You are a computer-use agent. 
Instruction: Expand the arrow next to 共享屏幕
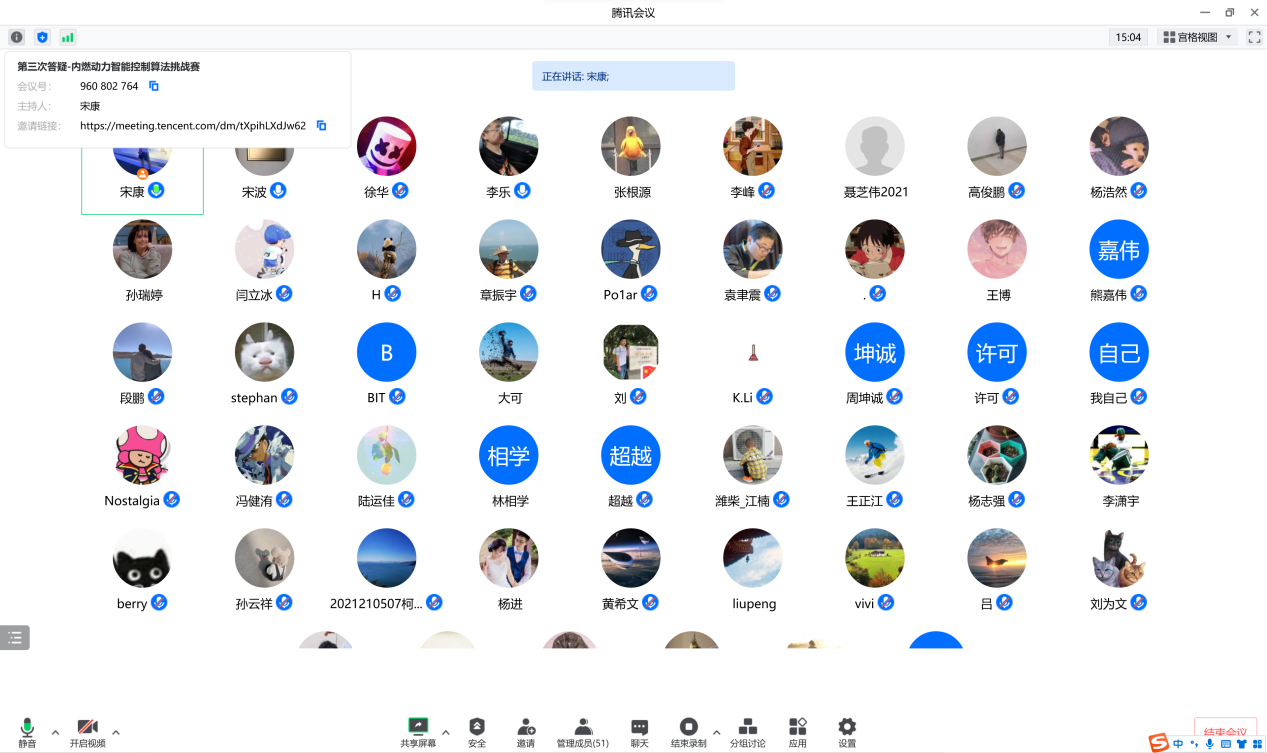pos(446,732)
